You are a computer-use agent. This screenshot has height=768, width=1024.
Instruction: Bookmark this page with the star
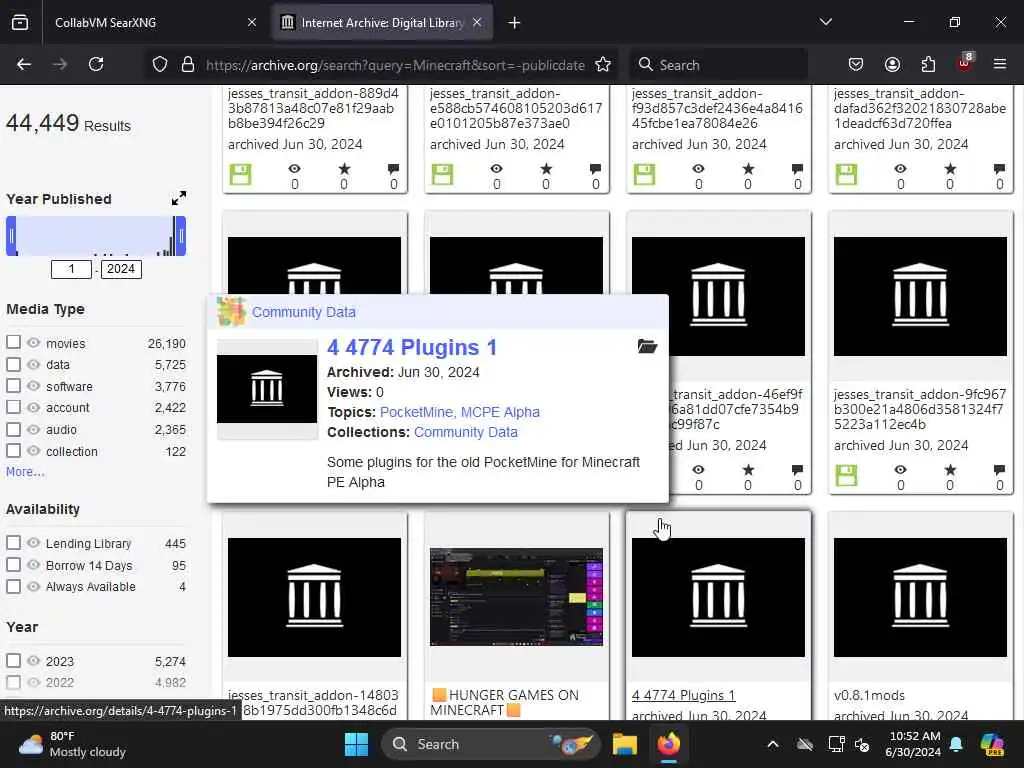603,65
